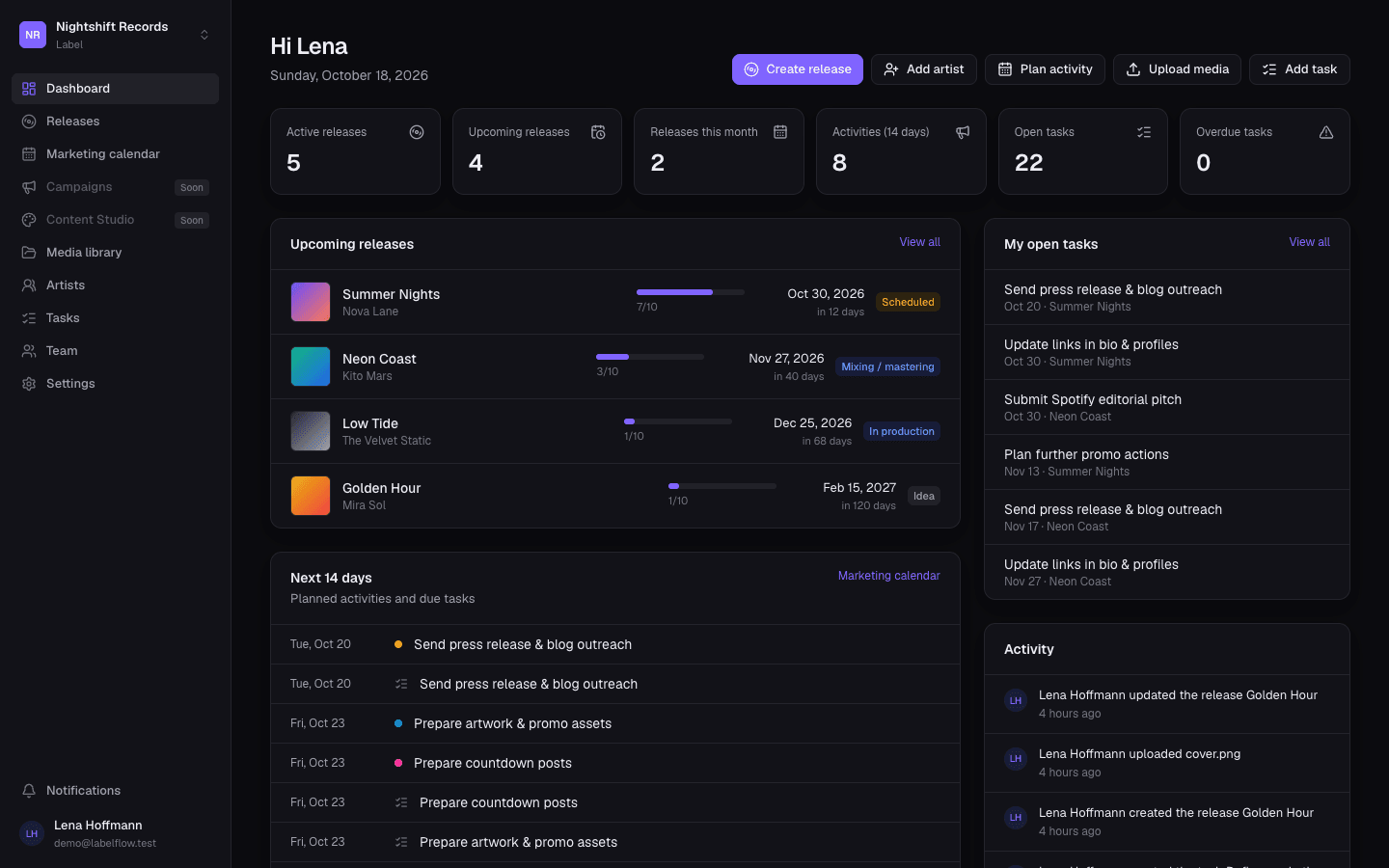
Task: Click the Overdue tasks warning icon
Action: (x=1326, y=132)
